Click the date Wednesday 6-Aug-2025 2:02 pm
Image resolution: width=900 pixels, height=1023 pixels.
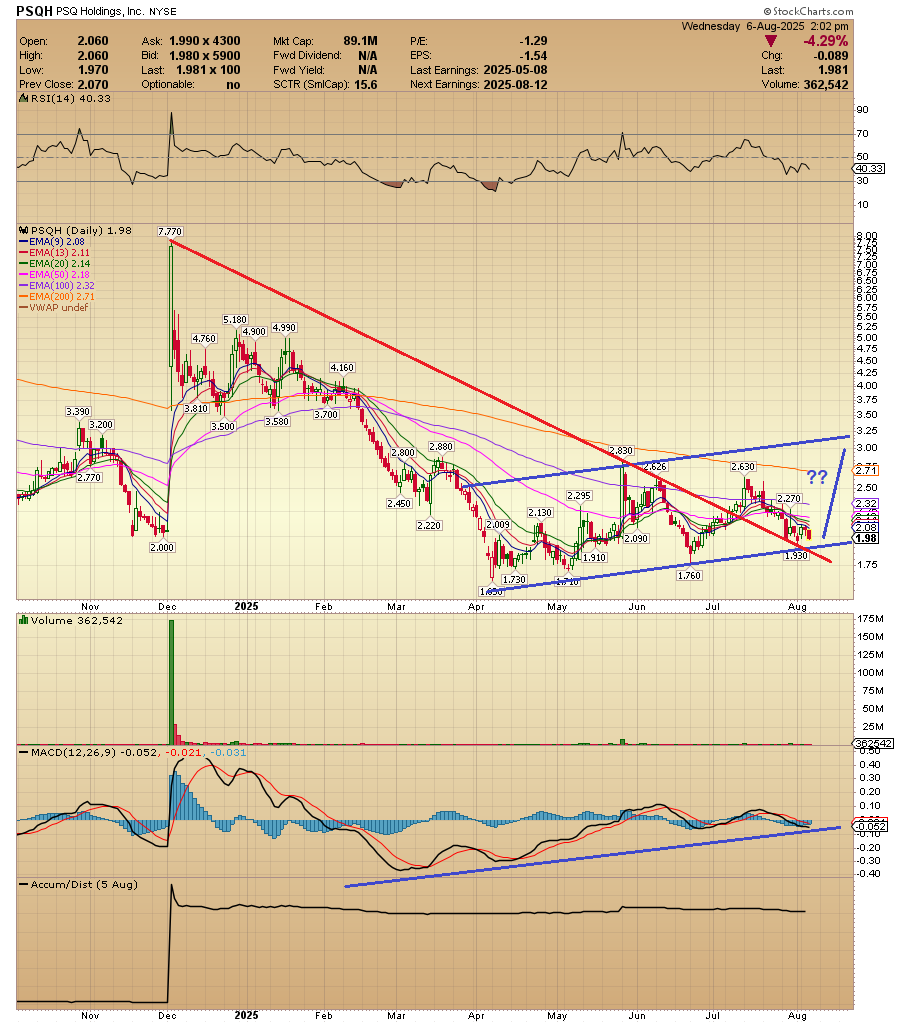click(x=765, y=26)
